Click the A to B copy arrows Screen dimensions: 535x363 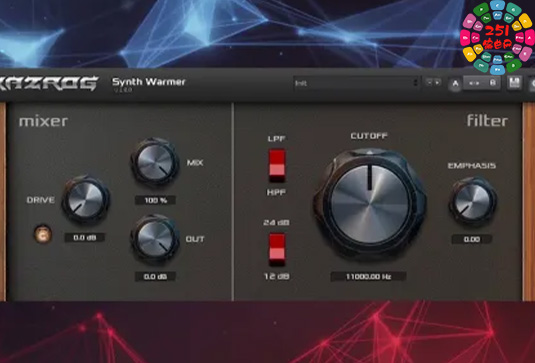point(474,83)
